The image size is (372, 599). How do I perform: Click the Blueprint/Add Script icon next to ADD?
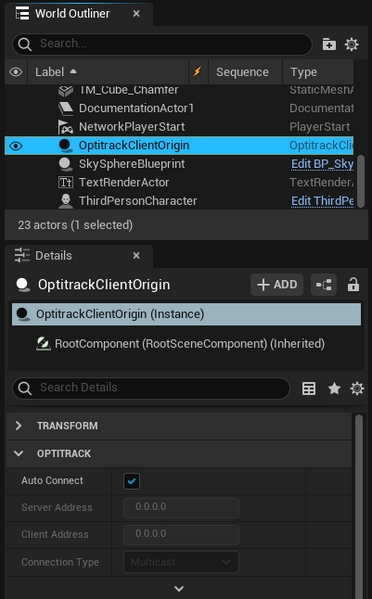click(324, 285)
